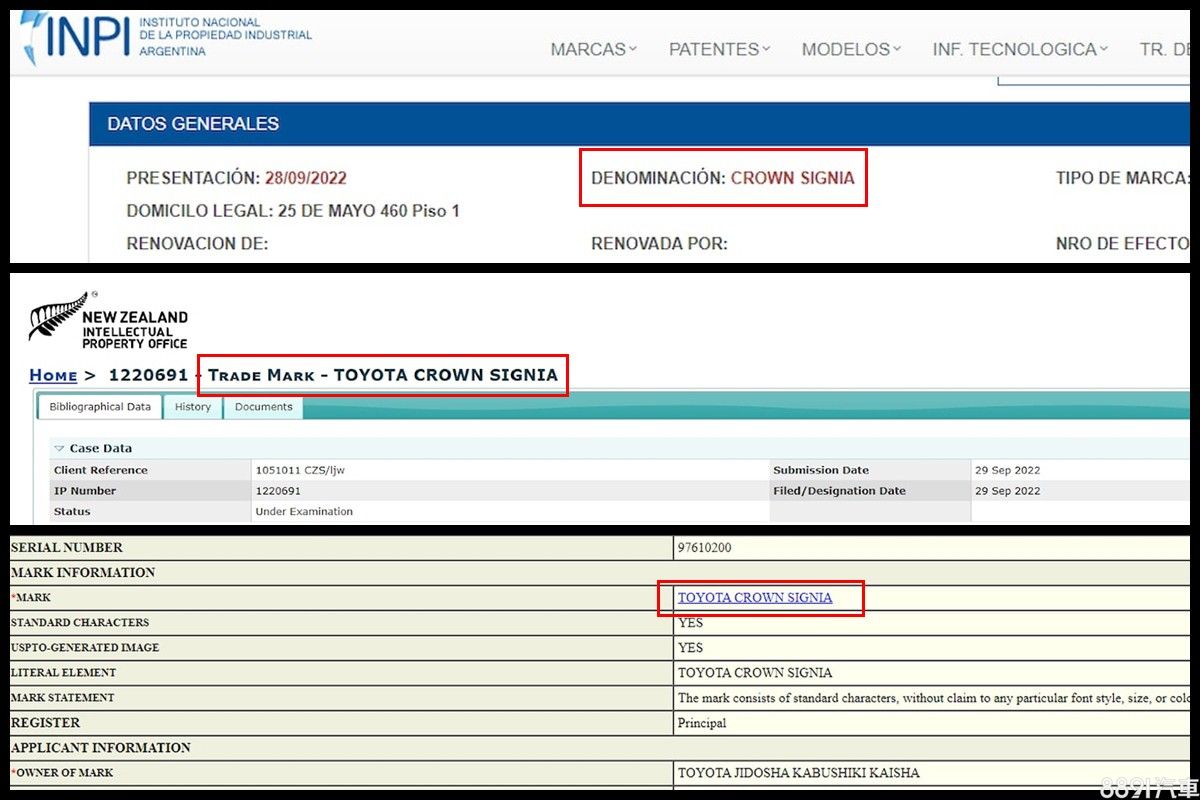Expand the INF. TECNOLOGICA menu
The width and height of the screenshot is (1200, 800).
point(1019,49)
